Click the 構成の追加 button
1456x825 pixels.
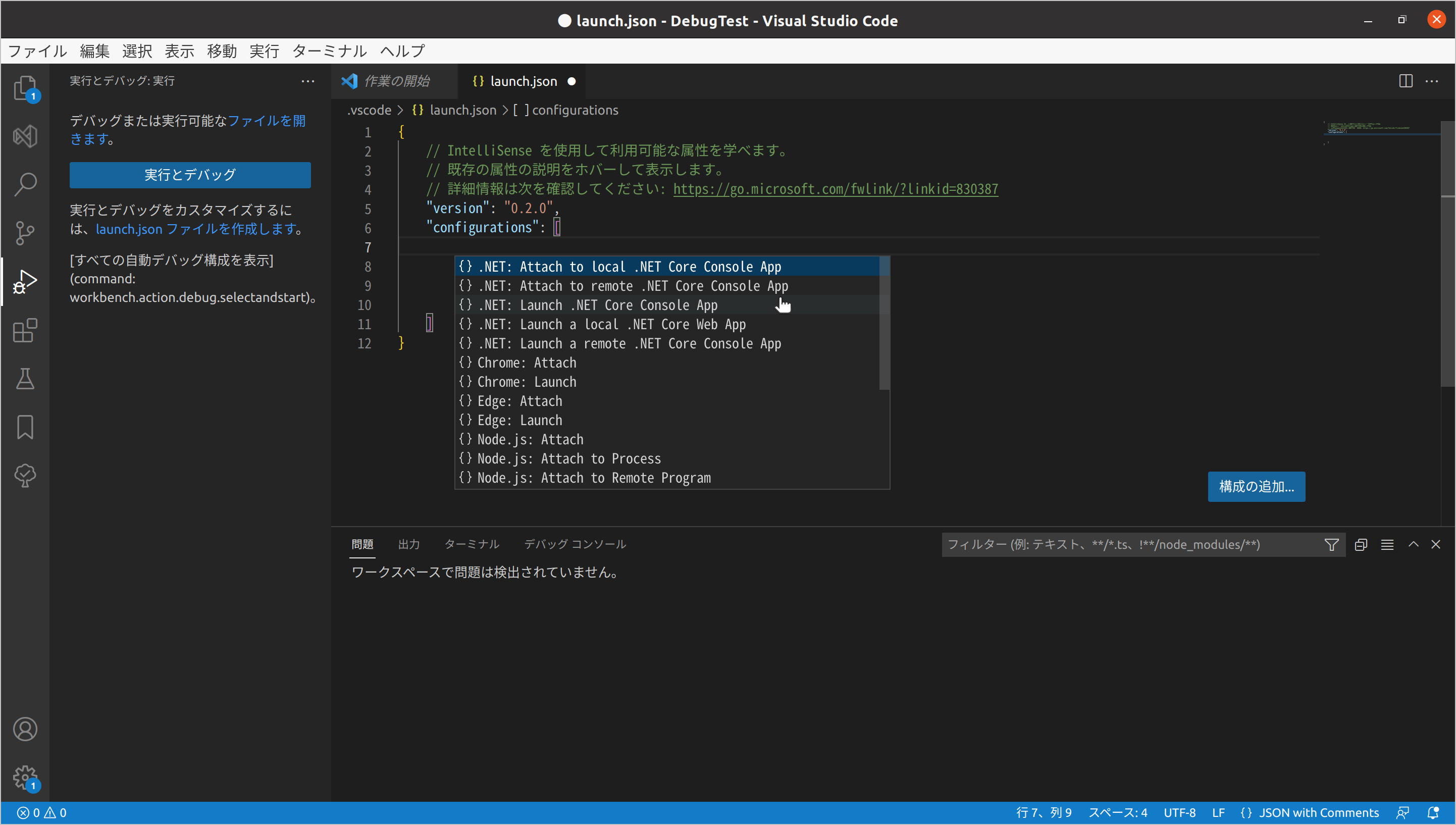click(1256, 486)
